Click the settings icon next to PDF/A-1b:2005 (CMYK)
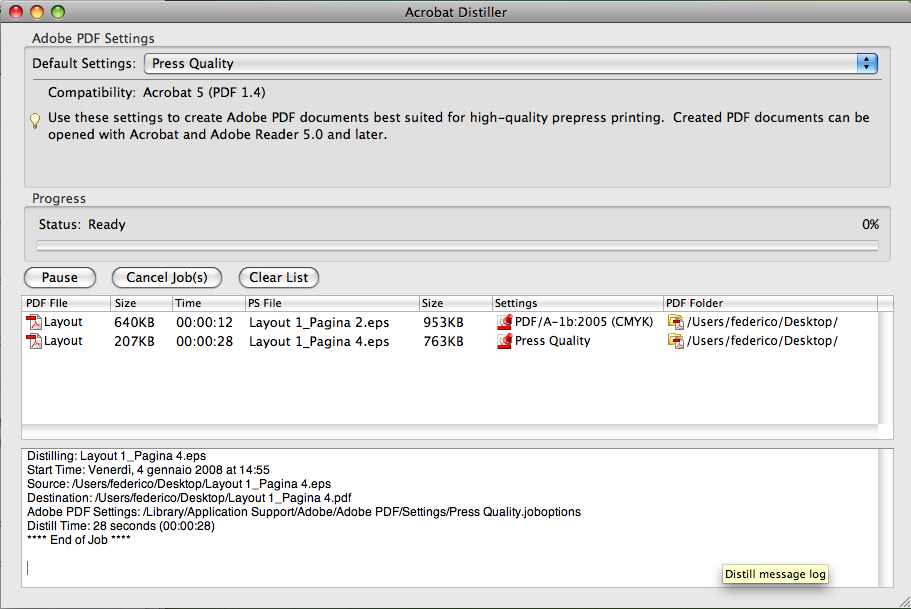The width and height of the screenshot is (911, 609). 504,322
